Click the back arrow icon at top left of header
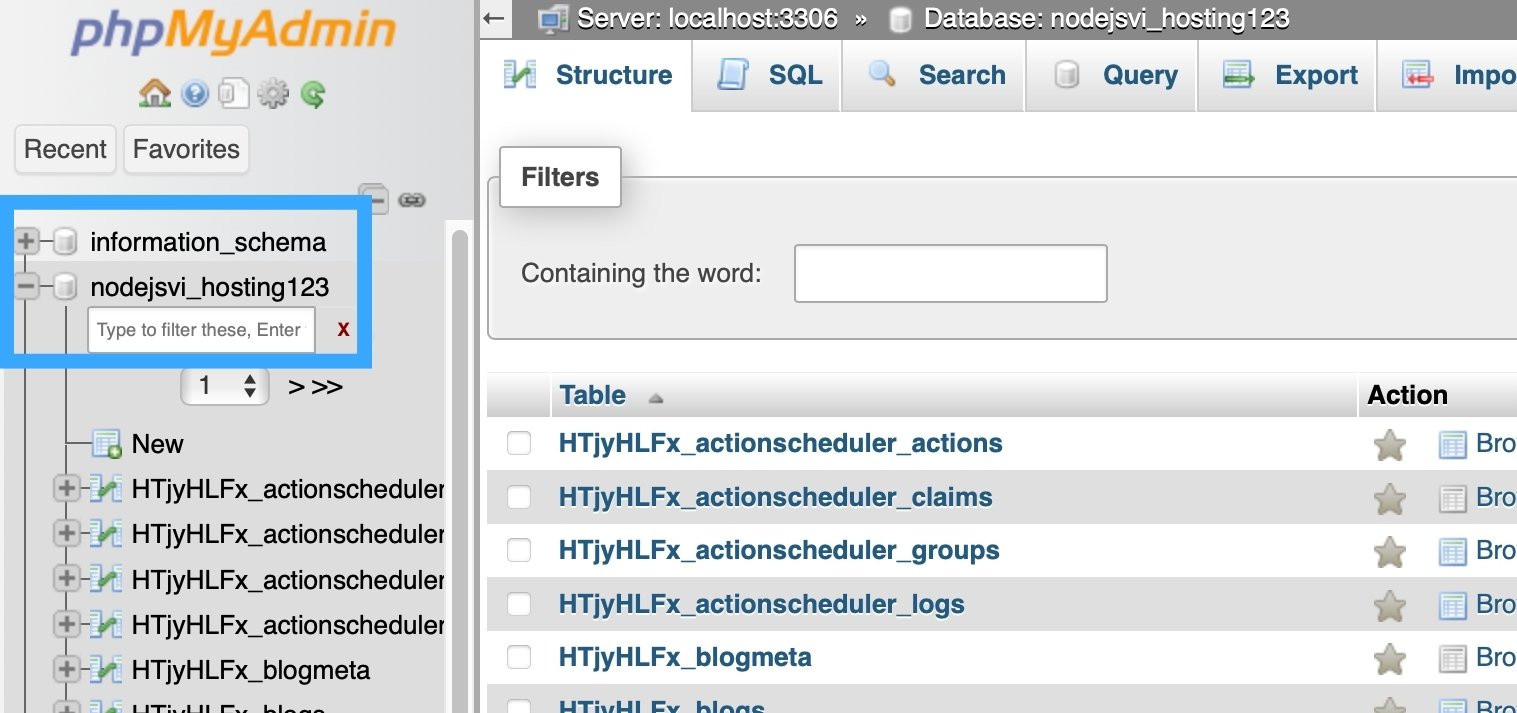This screenshot has height=713, width=1517. coord(493,18)
